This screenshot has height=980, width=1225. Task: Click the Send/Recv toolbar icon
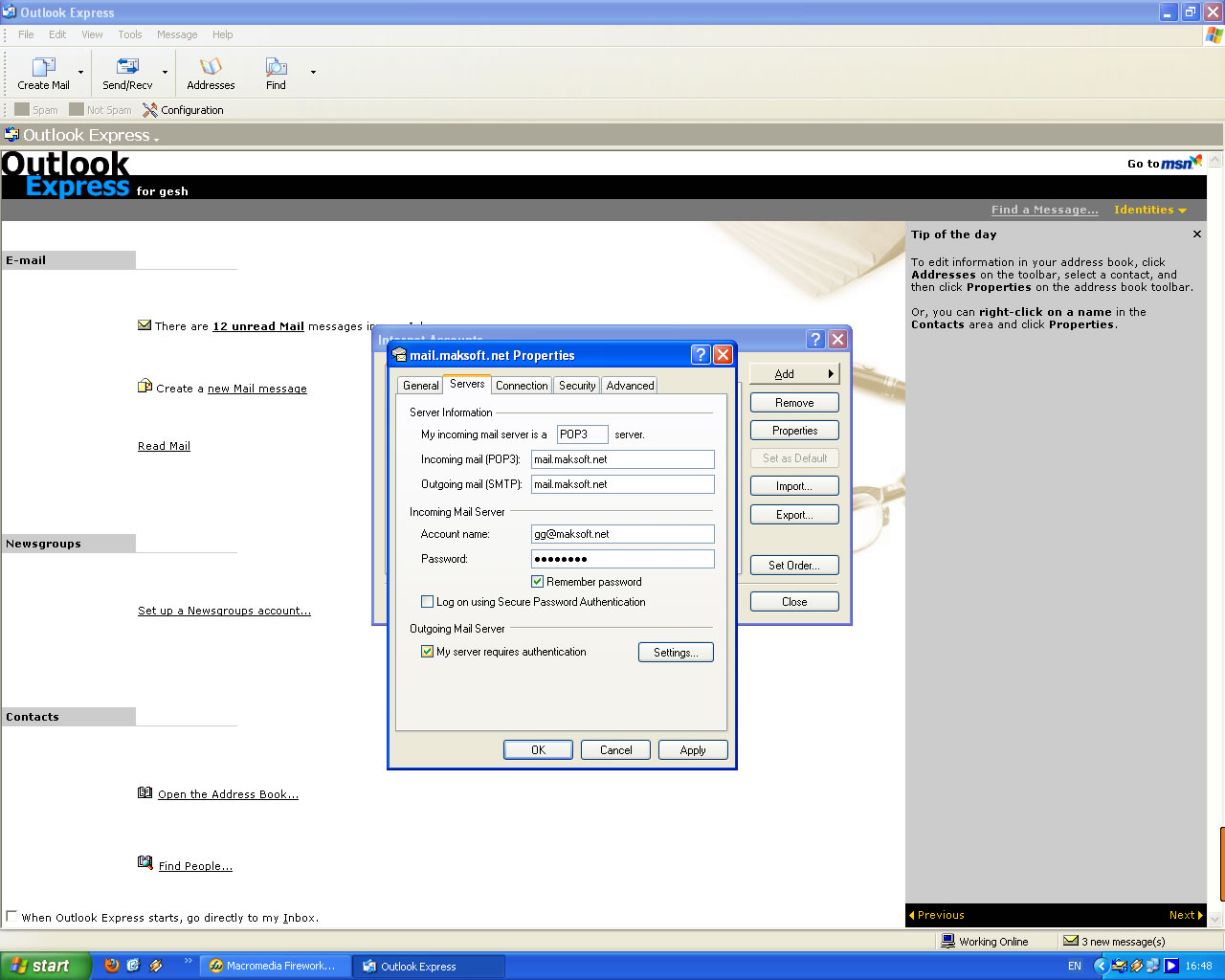pyautogui.click(x=127, y=66)
